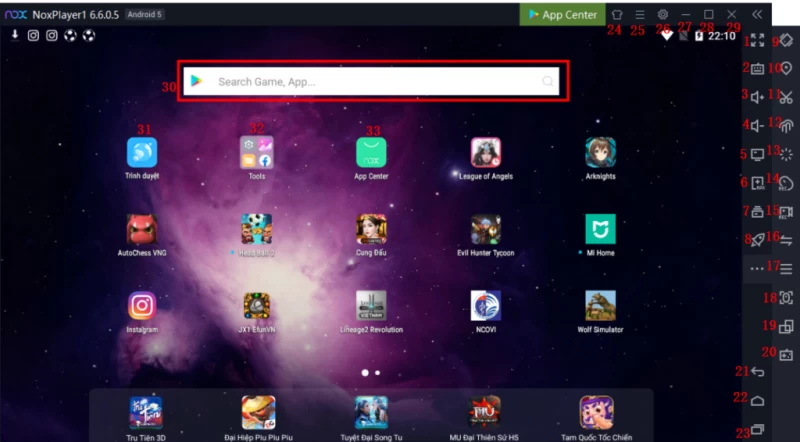Expand more tools with the three dots

click(757, 268)
